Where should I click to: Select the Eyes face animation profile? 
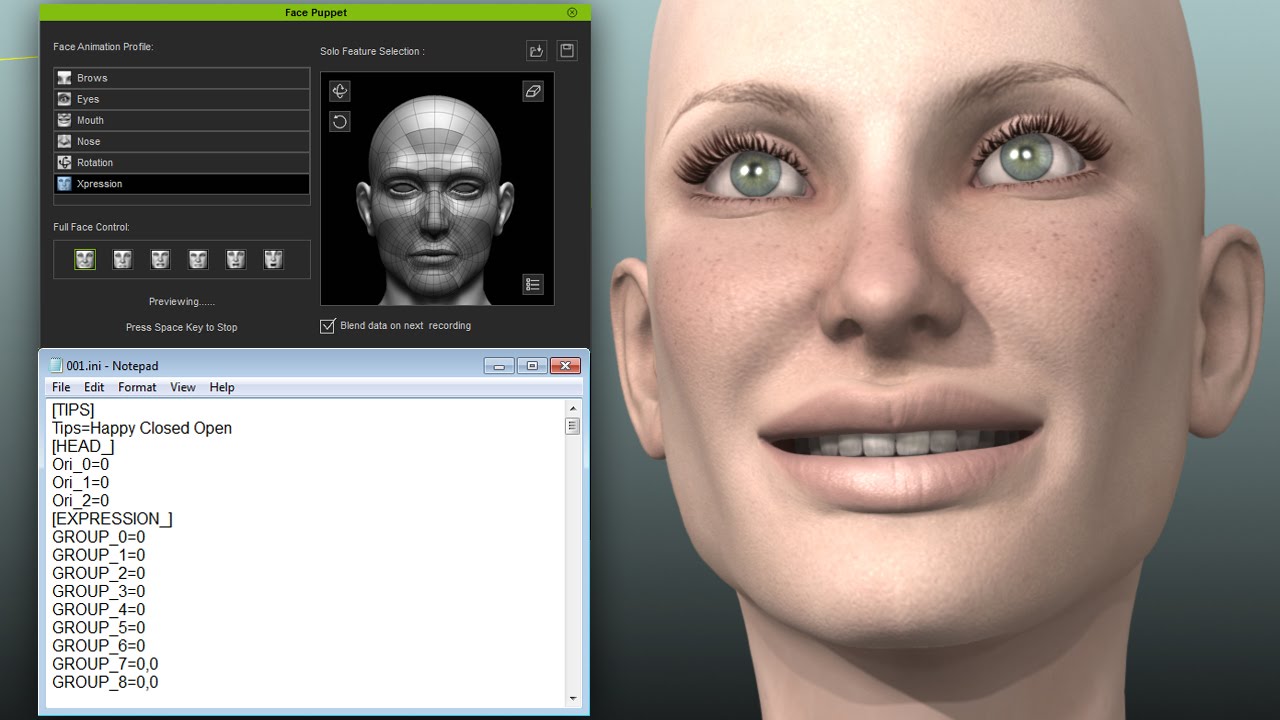pyautogui.click(x=182, y=99)
